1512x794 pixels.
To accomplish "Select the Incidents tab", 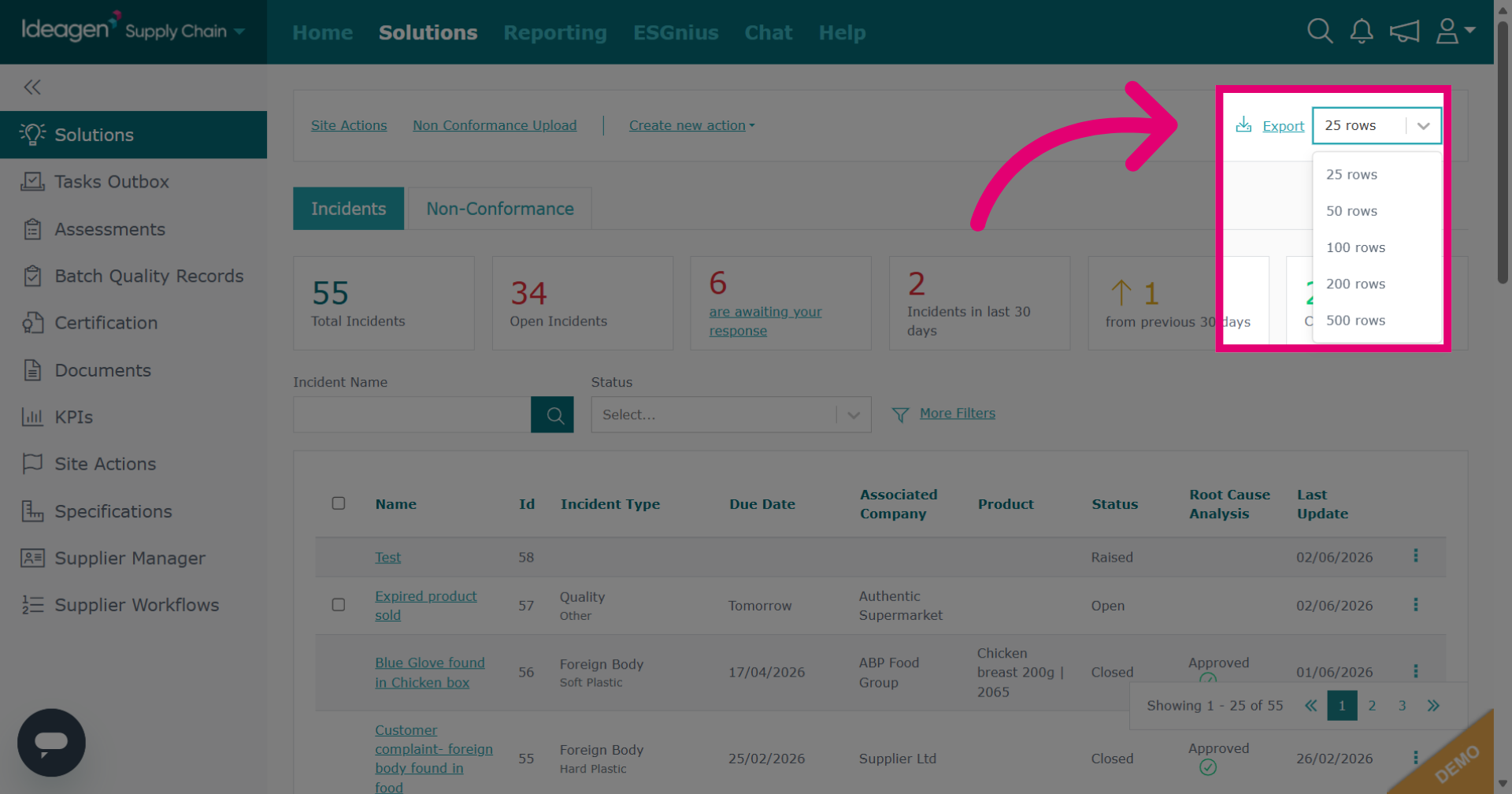I will [348, 209].
